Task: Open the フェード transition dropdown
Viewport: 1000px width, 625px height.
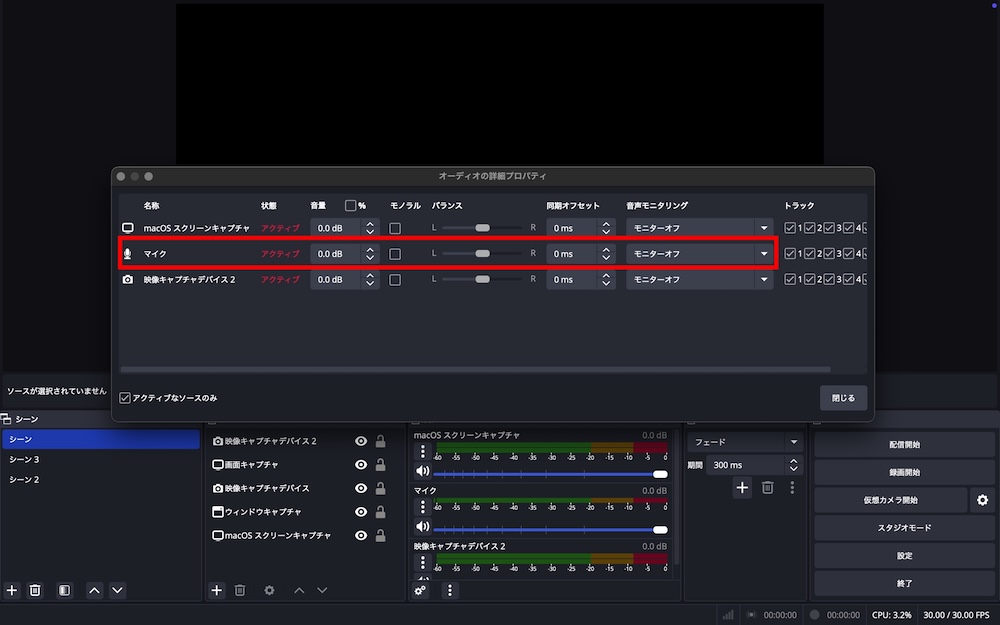Action: click(x=744, y=442)
